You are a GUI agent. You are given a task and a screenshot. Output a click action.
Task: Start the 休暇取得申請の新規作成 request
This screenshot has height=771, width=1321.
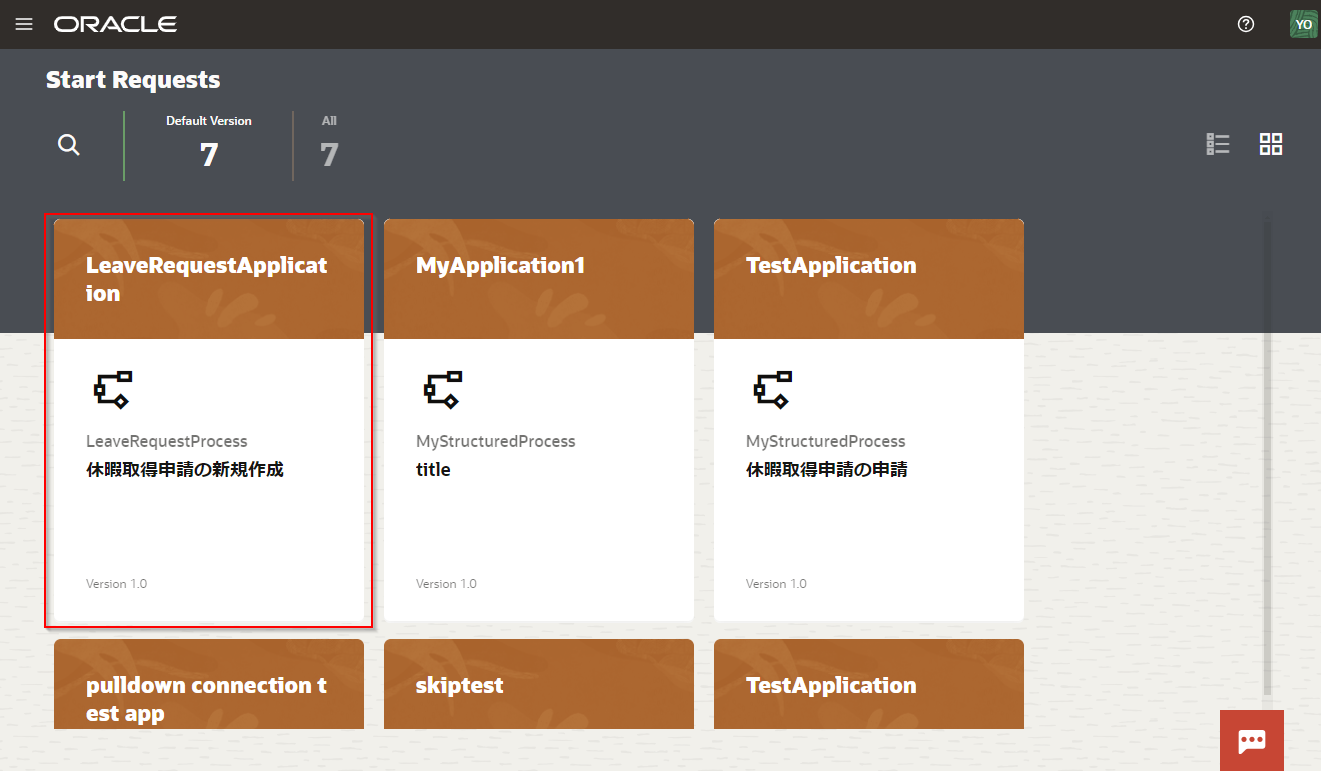click(x=185, y=469)
